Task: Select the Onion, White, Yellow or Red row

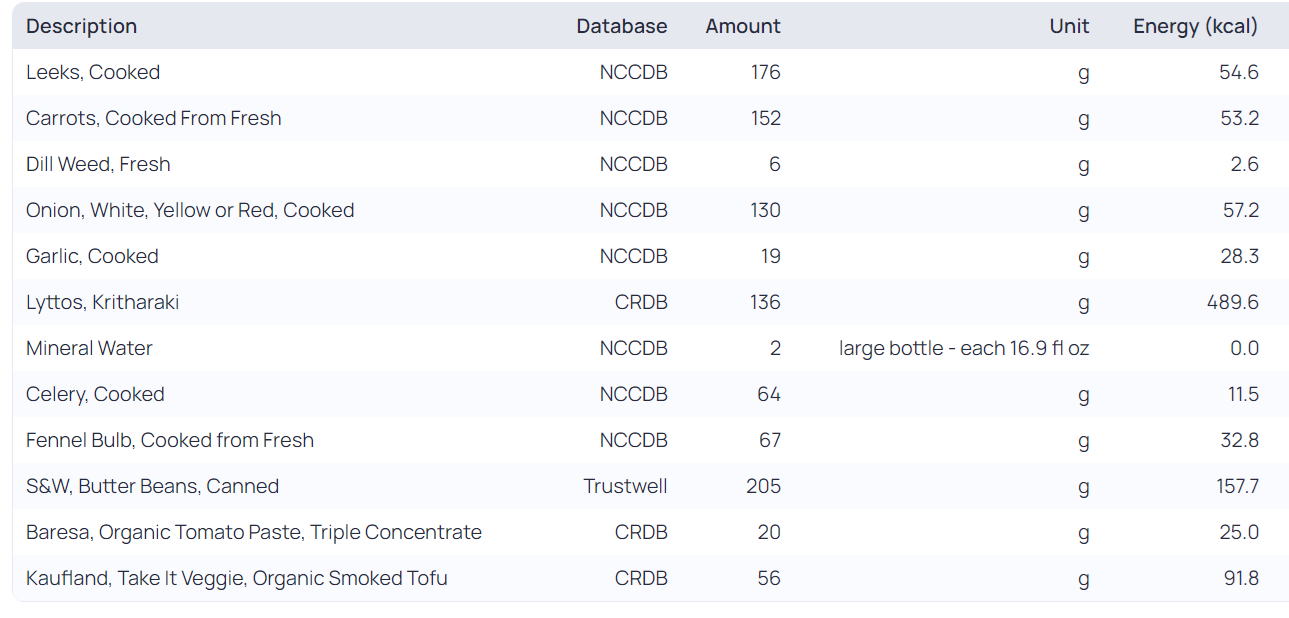Action: pyautogui.click(x=190, y=210)
